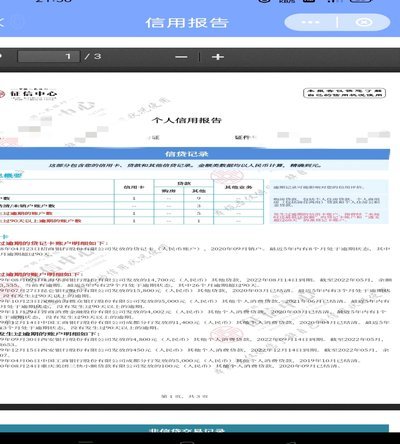
Task: Click the page footer 第1页 共3页
Action: (184, 396)
